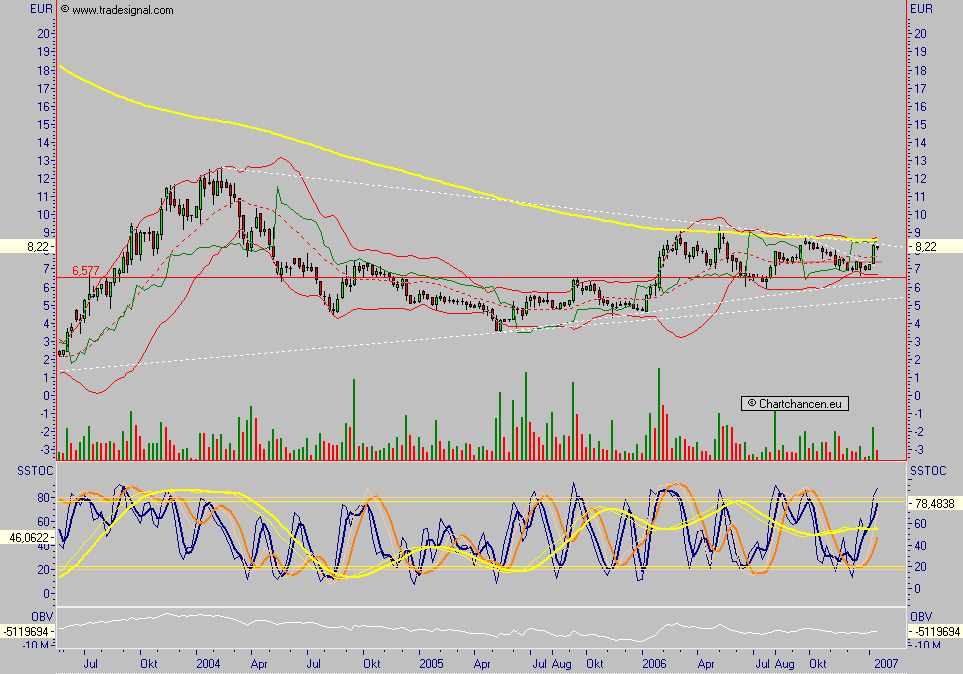Click the www.tradesignal.com watermark link
The height and width of the screenshot is (674, 963).
pyautogui.click(x=122, y=10)
